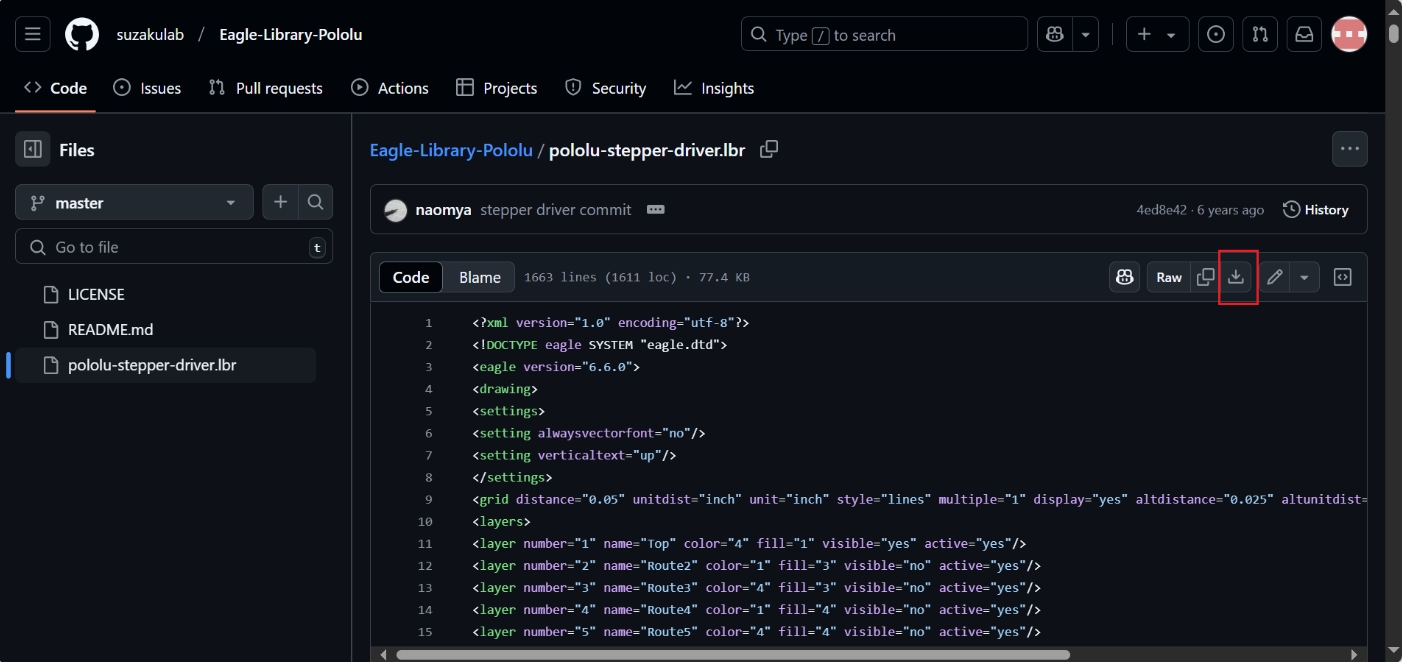1402x662 pixels.
Task: Click the Eagle-Library-Pololu breadcrumb link
Action: [451, 150]
